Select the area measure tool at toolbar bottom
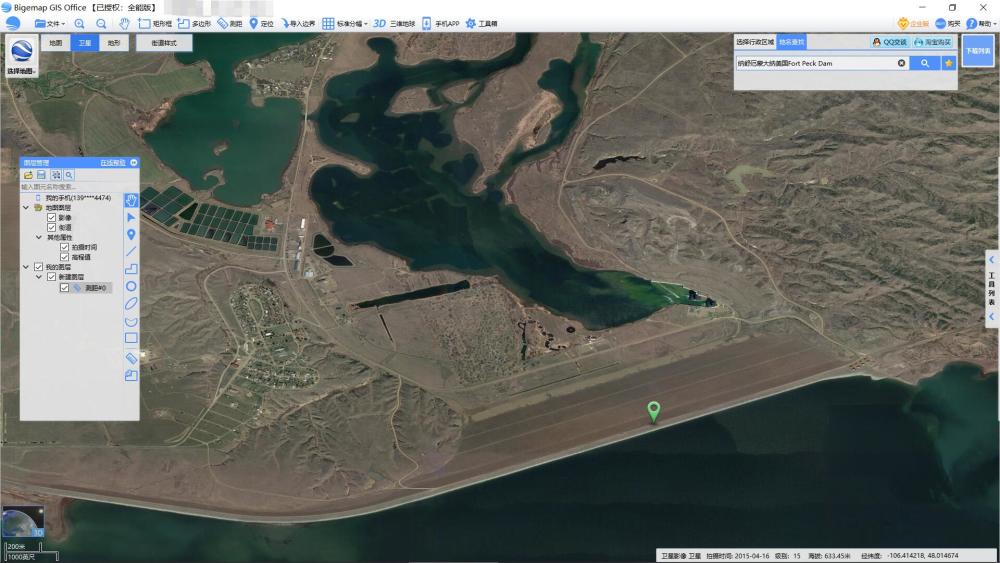The width and height of the screenshot is (1000, 563). [131, 376]
